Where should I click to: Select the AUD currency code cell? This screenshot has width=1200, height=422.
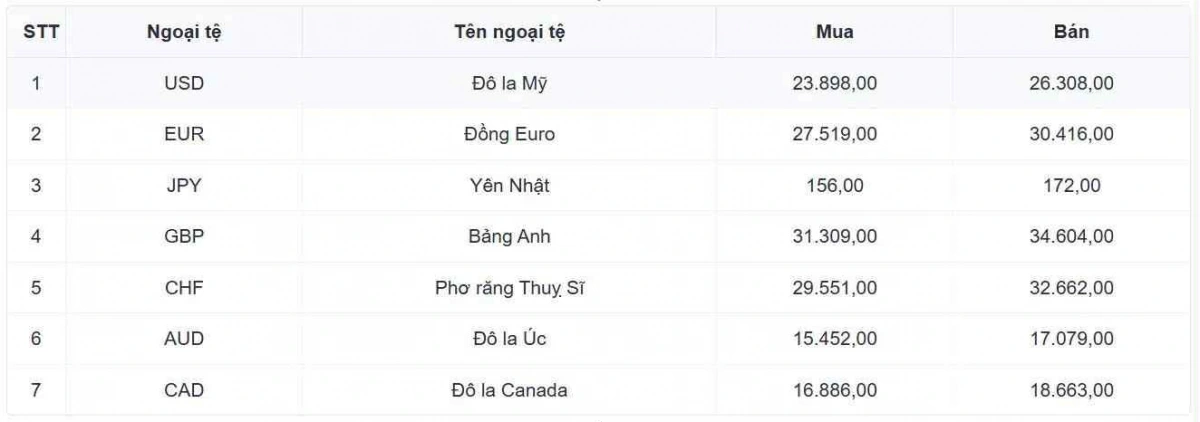point(184,339)
